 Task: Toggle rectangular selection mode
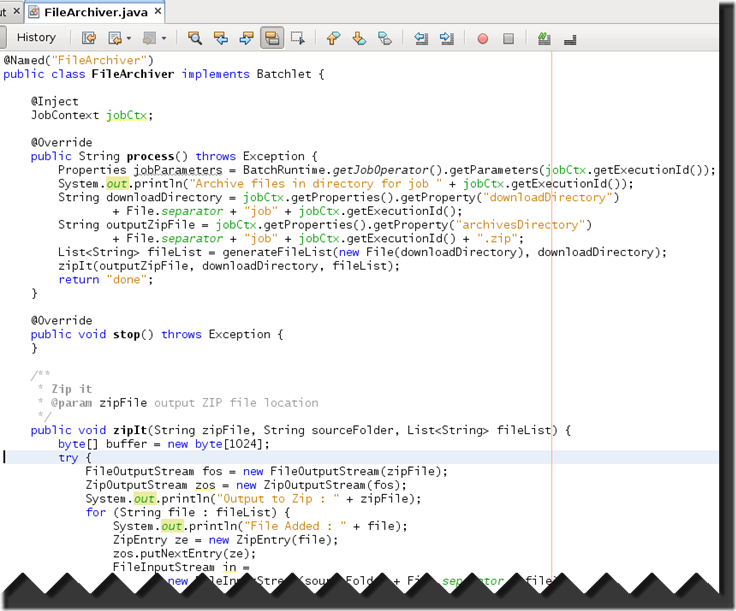(297, 38)
